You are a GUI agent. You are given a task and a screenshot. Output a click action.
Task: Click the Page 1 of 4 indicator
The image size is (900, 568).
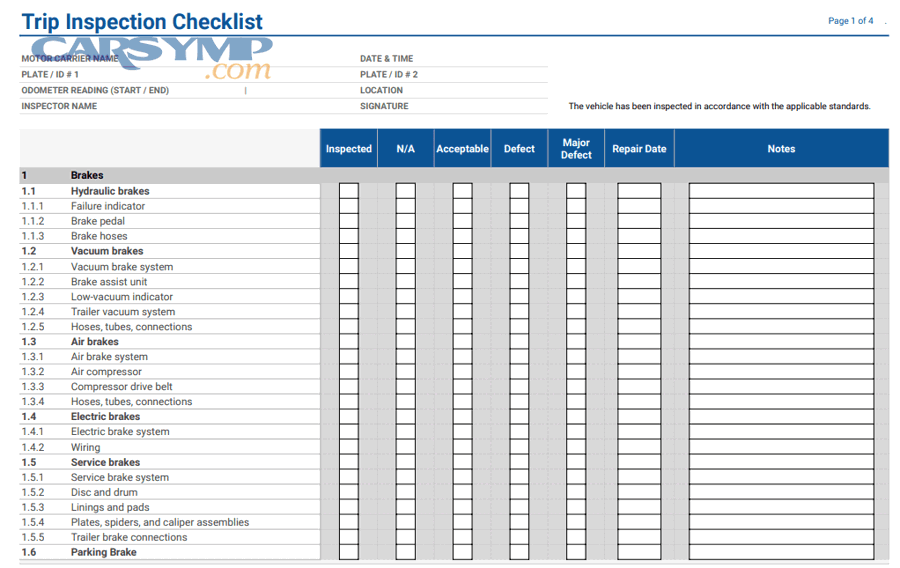tap(850, 21)
